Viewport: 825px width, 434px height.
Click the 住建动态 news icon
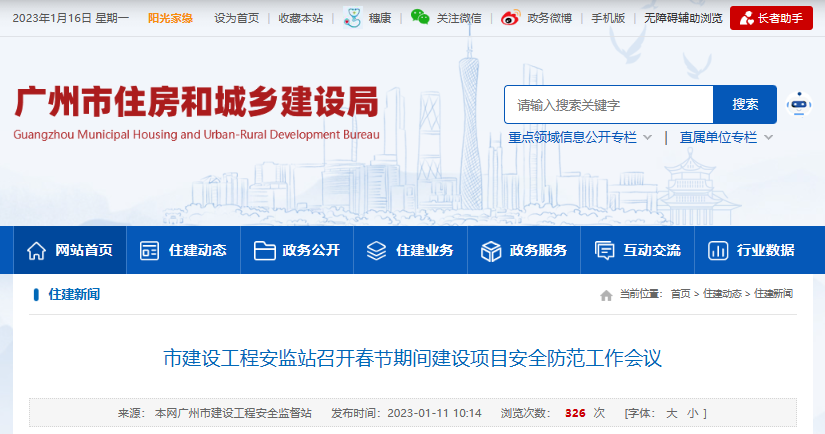click(x=150, y=250)
